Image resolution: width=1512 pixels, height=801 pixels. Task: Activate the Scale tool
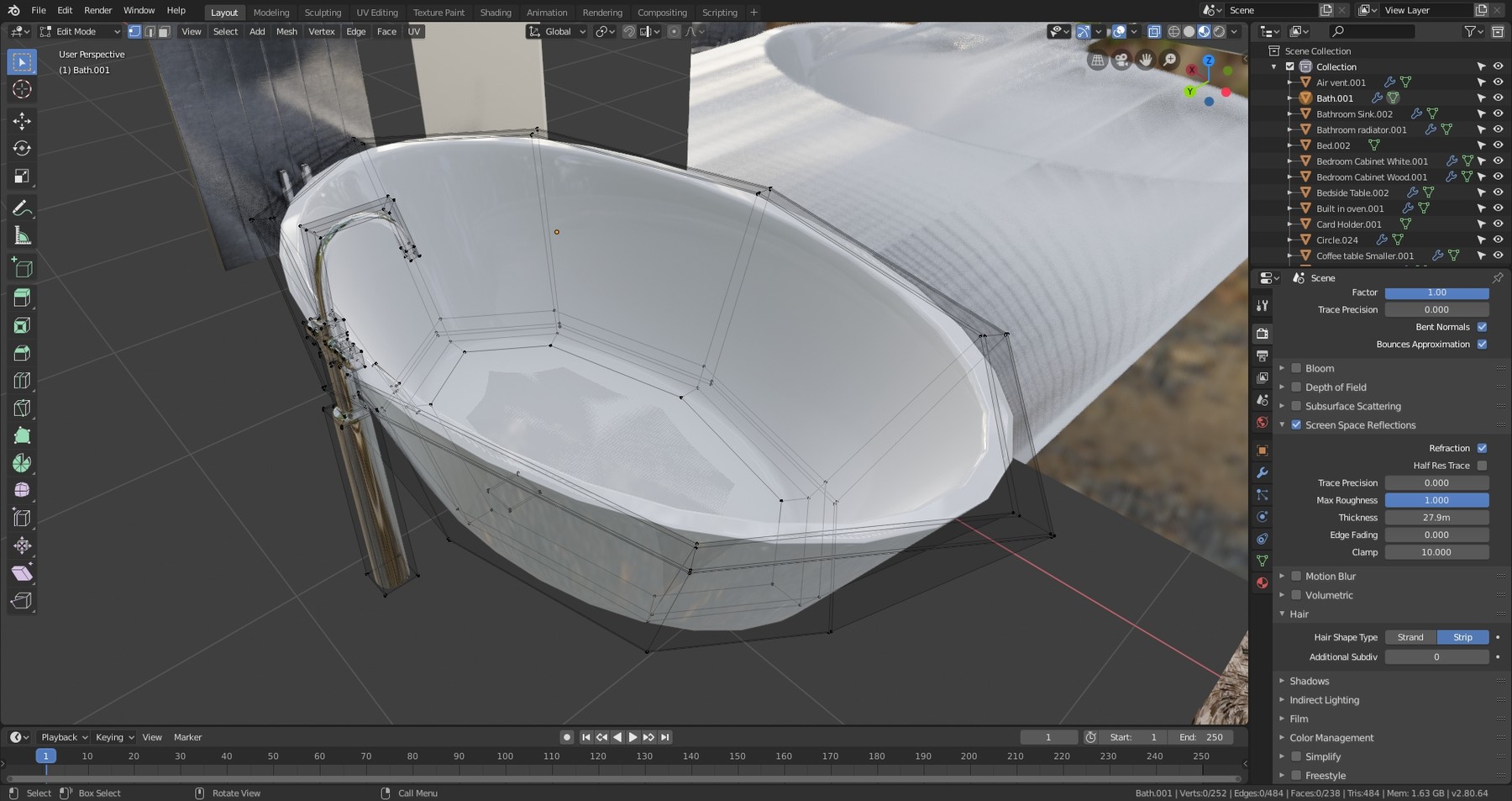pyautogui.click(x=22, y=177)
